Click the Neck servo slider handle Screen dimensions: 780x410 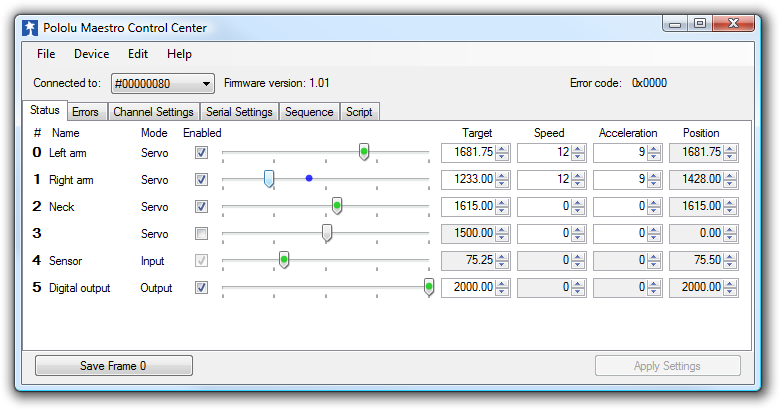[x=337, y=205]
